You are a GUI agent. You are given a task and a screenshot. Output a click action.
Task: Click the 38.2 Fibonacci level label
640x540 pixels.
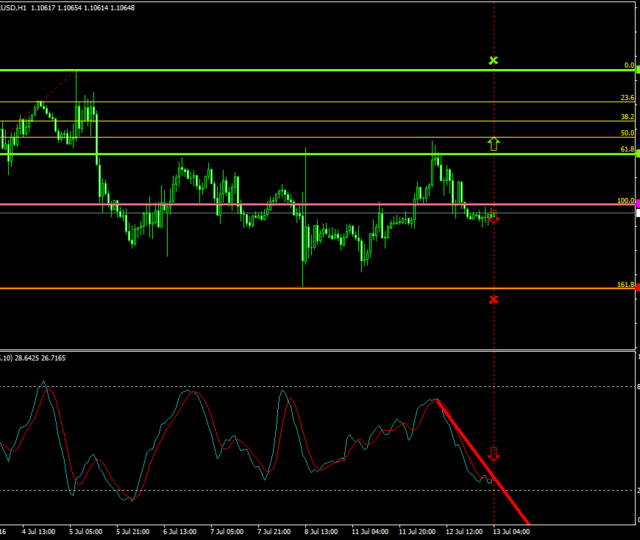[627, 116]
